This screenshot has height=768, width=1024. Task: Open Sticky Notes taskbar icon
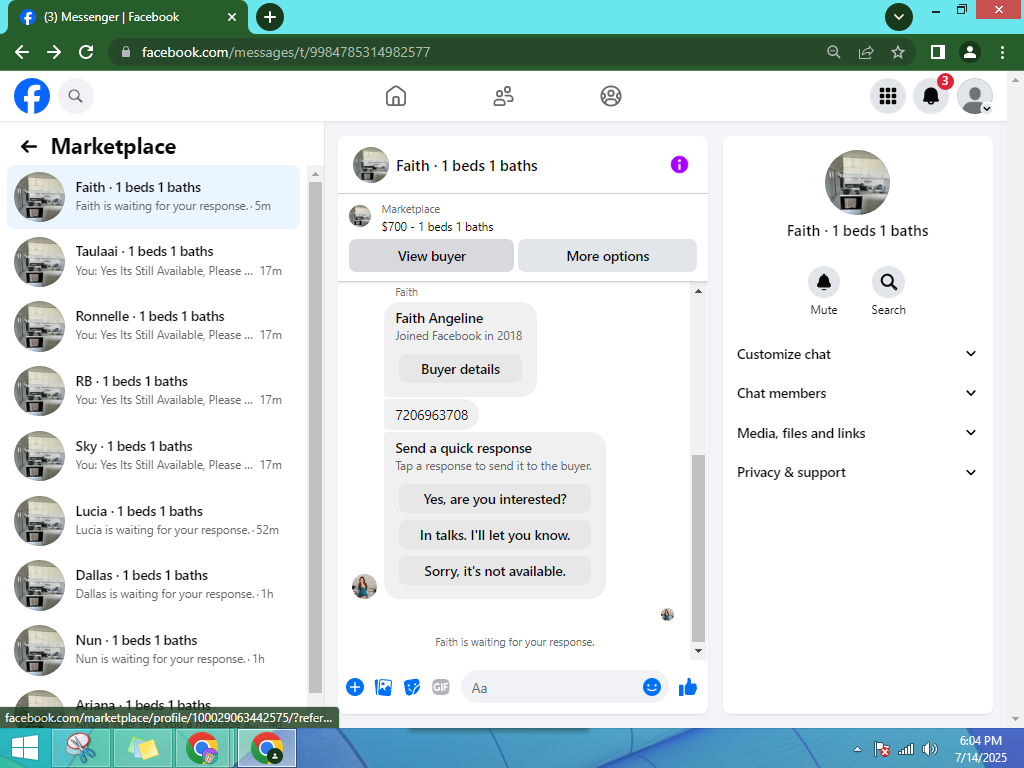coord(143,748)
